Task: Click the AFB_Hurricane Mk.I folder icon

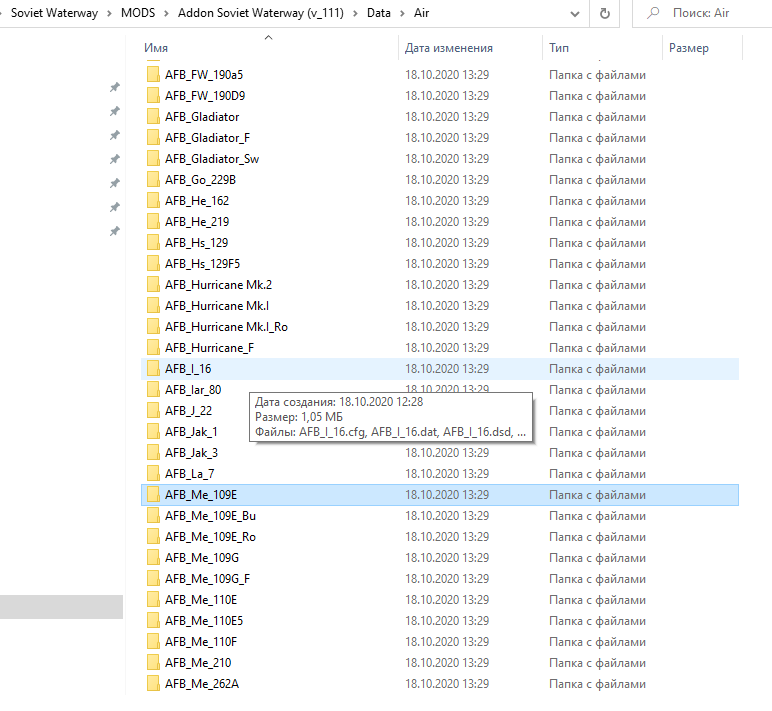Action: 153,306
